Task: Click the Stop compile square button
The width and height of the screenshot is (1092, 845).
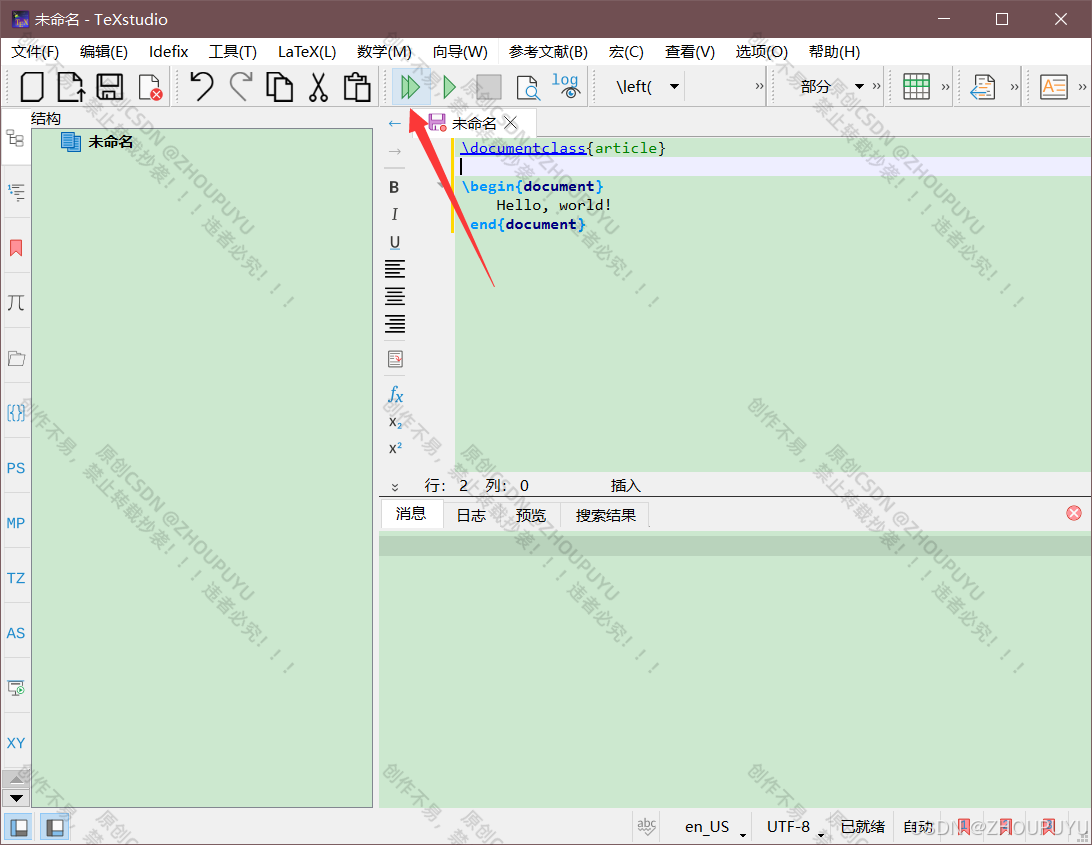Action: coord(488,87)
